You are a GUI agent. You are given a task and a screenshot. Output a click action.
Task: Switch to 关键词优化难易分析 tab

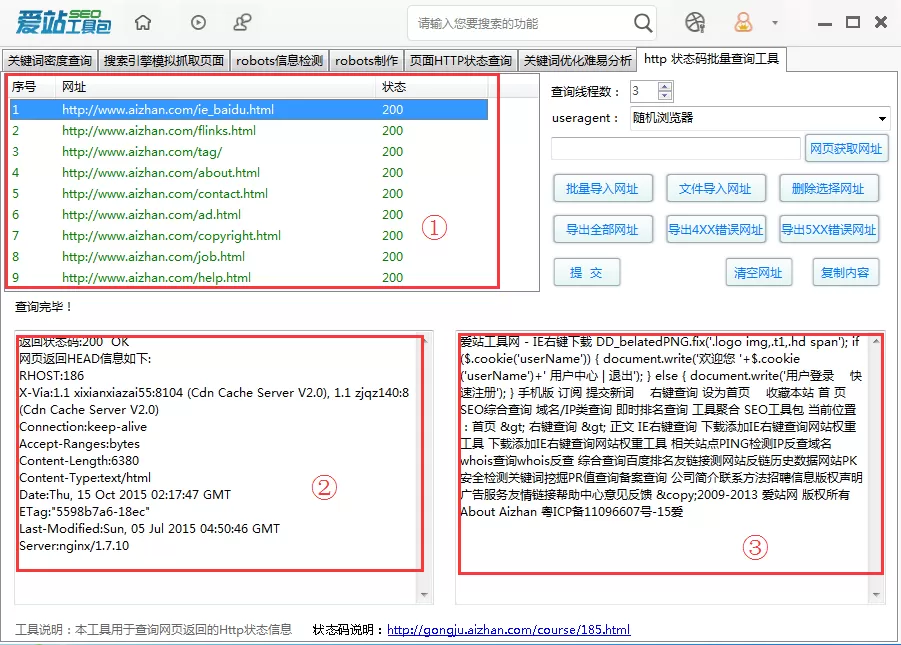coord(577,60)
